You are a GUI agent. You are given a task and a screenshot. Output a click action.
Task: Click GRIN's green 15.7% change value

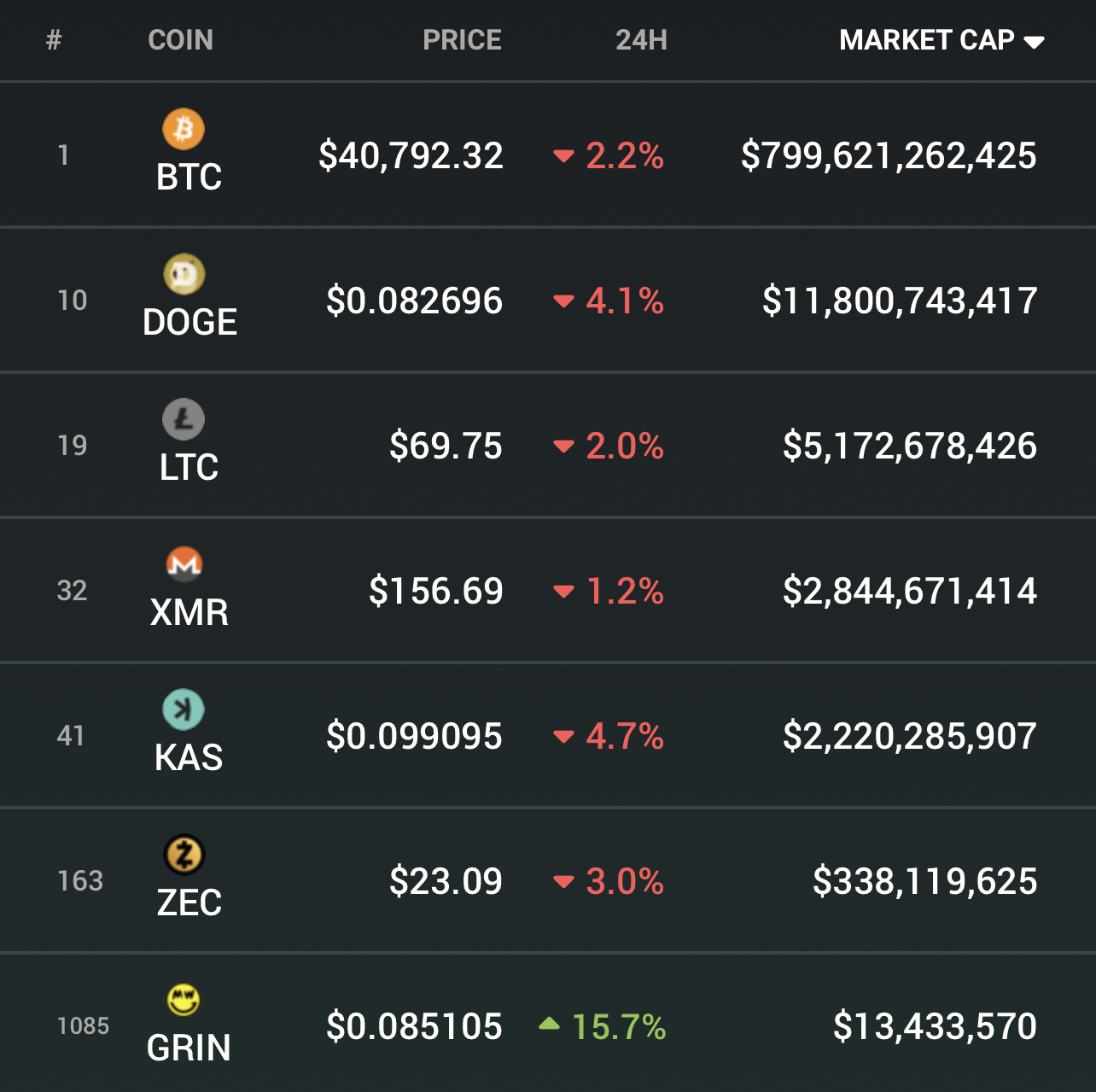click(x=618, y=1027)
